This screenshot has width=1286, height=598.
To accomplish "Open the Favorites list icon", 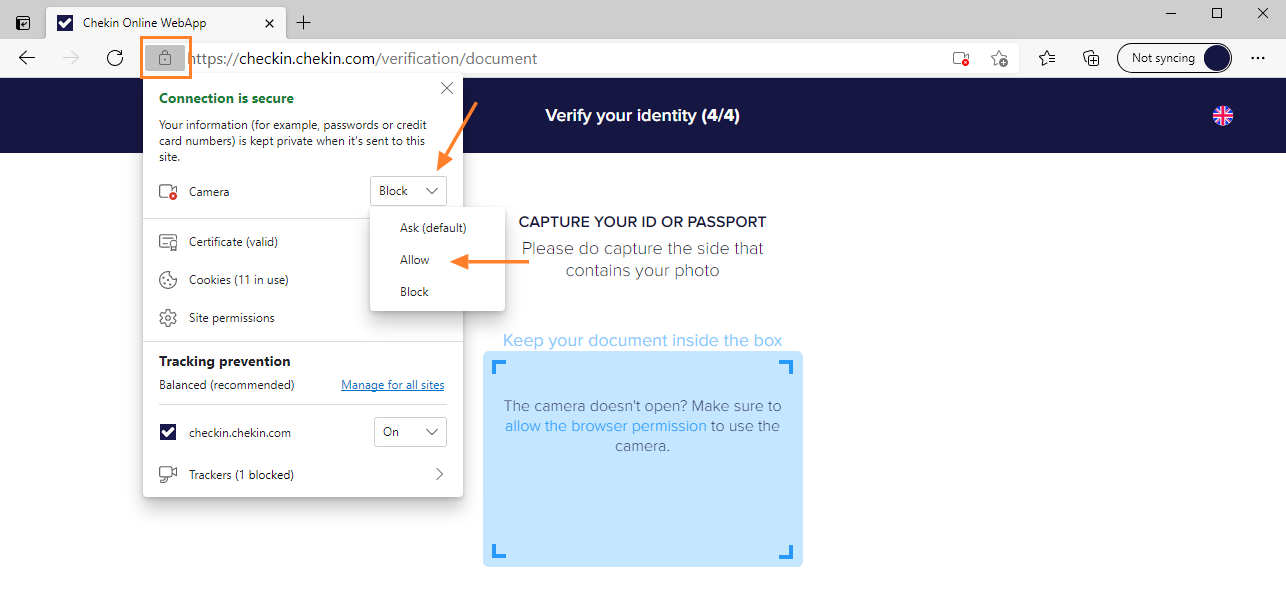I will click(x=1047, y=58).
